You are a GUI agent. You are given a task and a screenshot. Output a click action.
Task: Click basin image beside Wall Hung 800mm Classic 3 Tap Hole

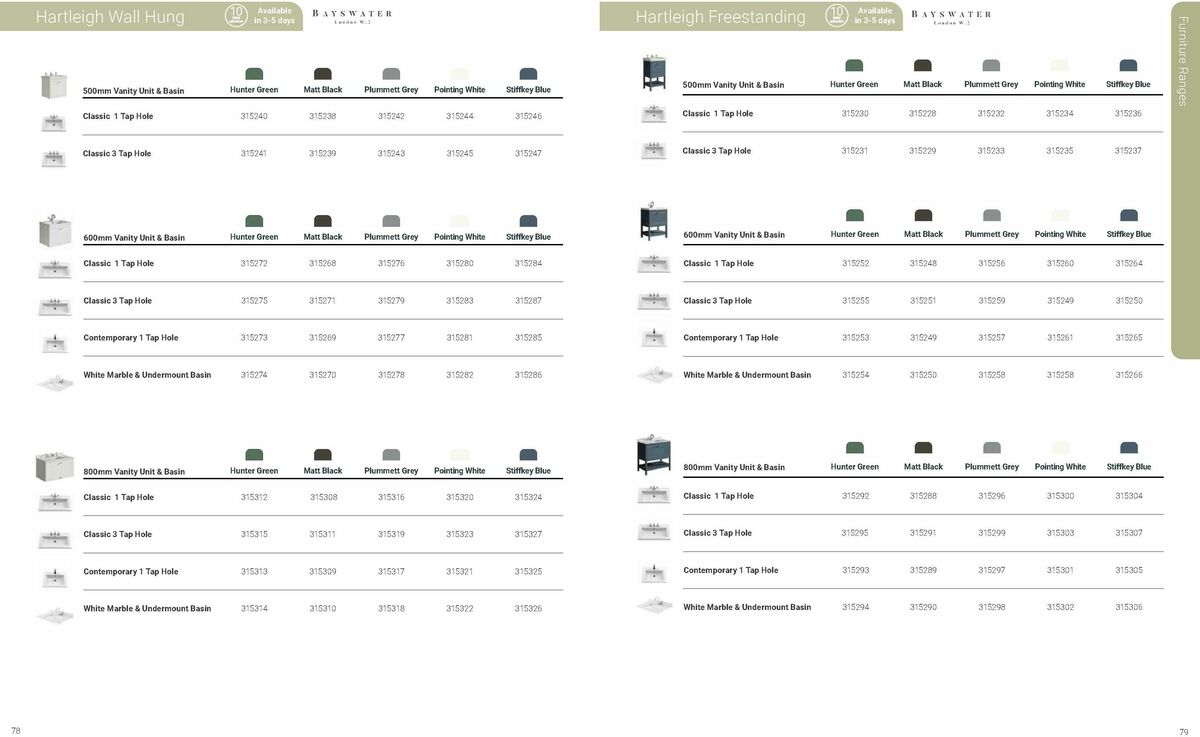coord(54,539)
